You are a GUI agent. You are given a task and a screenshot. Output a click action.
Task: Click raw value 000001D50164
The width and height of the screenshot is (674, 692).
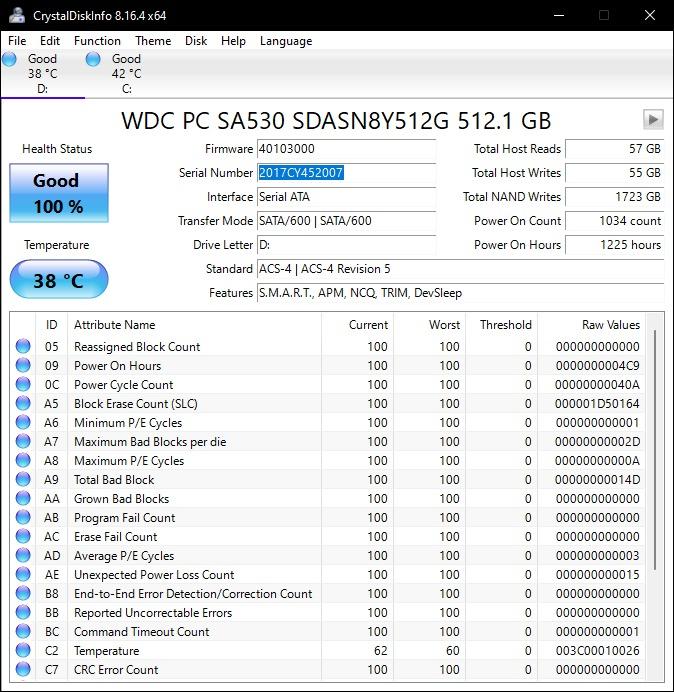coord(597,404)
